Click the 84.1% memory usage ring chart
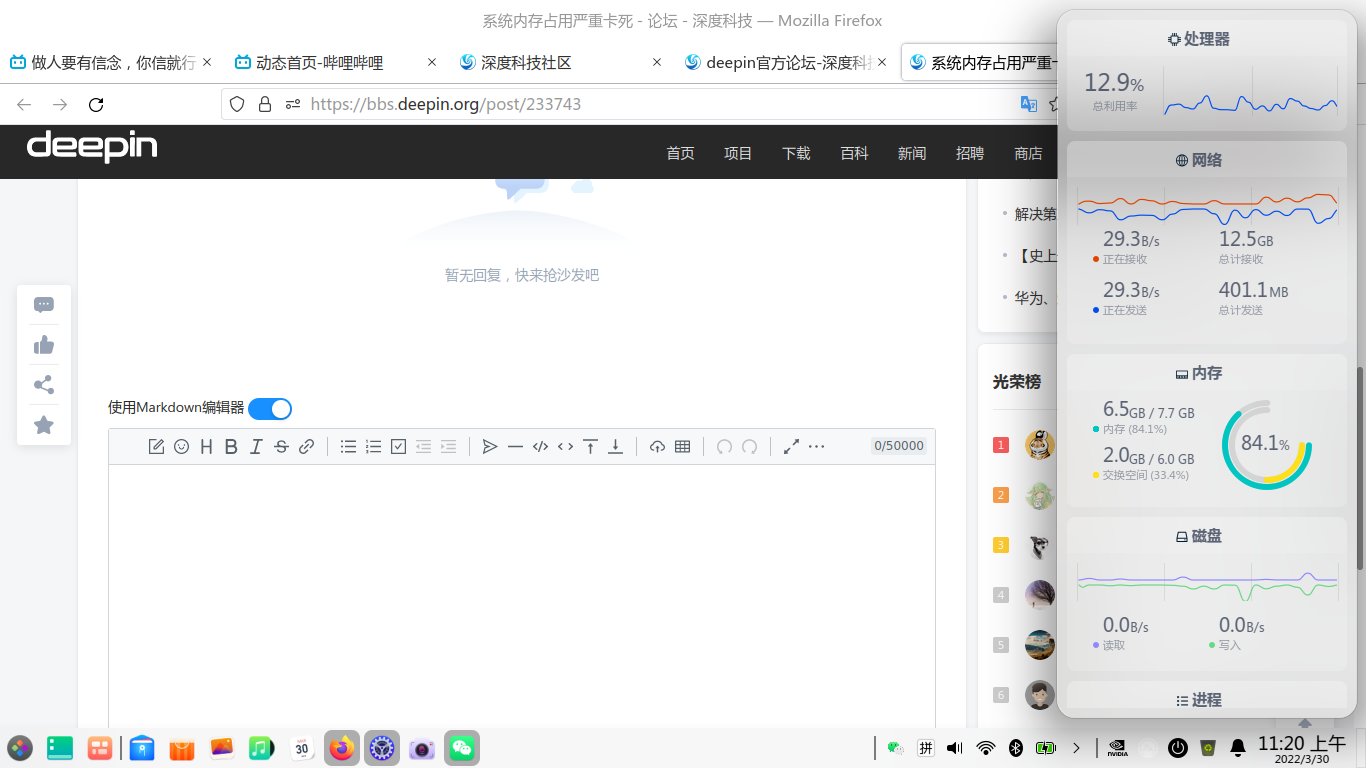1366x768 pixels. (x=1264, y=443)
